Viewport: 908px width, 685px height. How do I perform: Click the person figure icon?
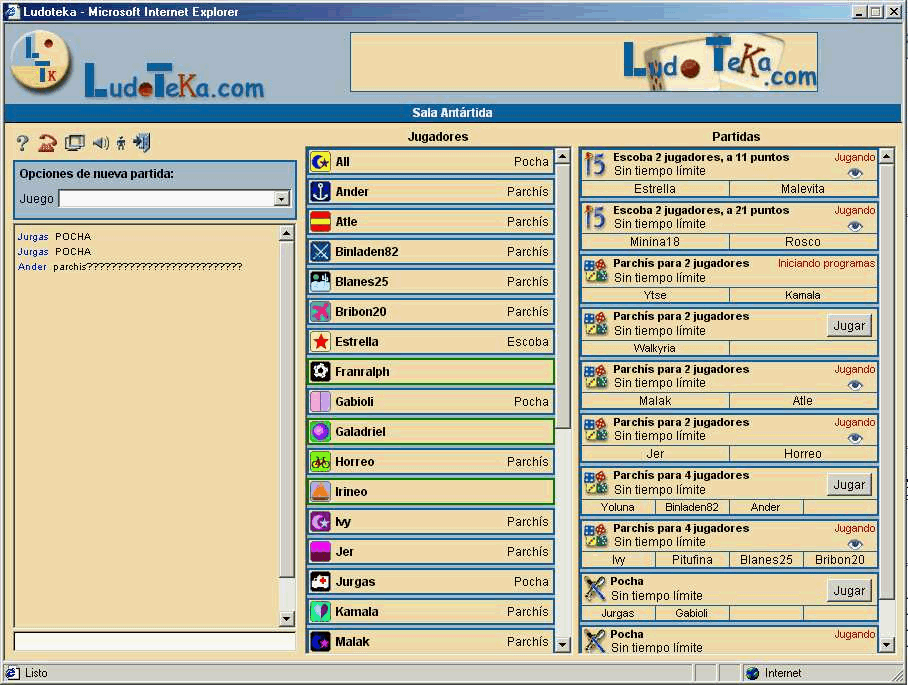point(121,143)
